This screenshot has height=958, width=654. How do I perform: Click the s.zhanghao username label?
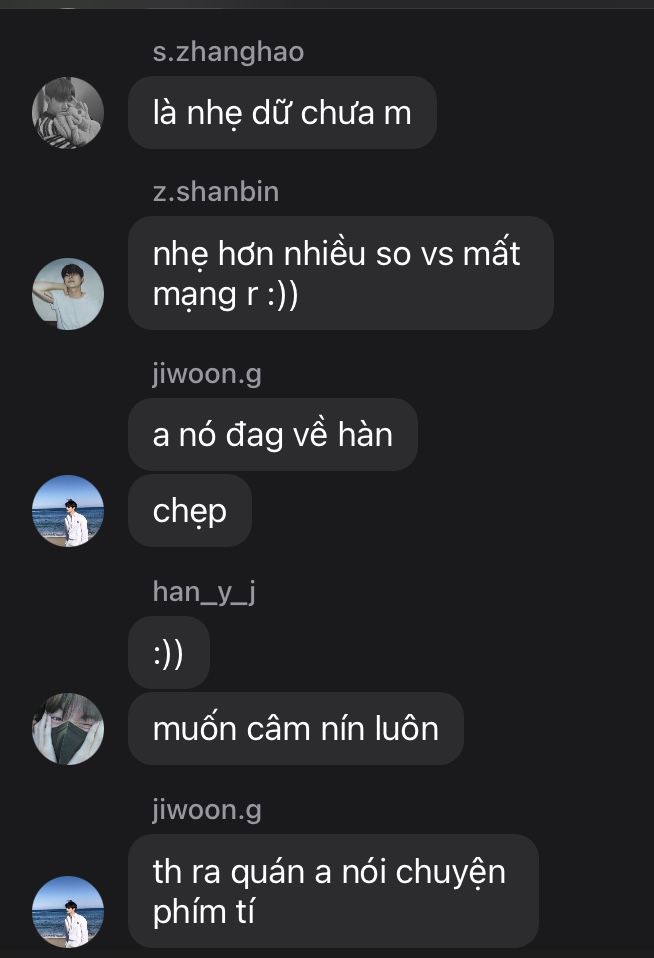click(x=228, y=51)
